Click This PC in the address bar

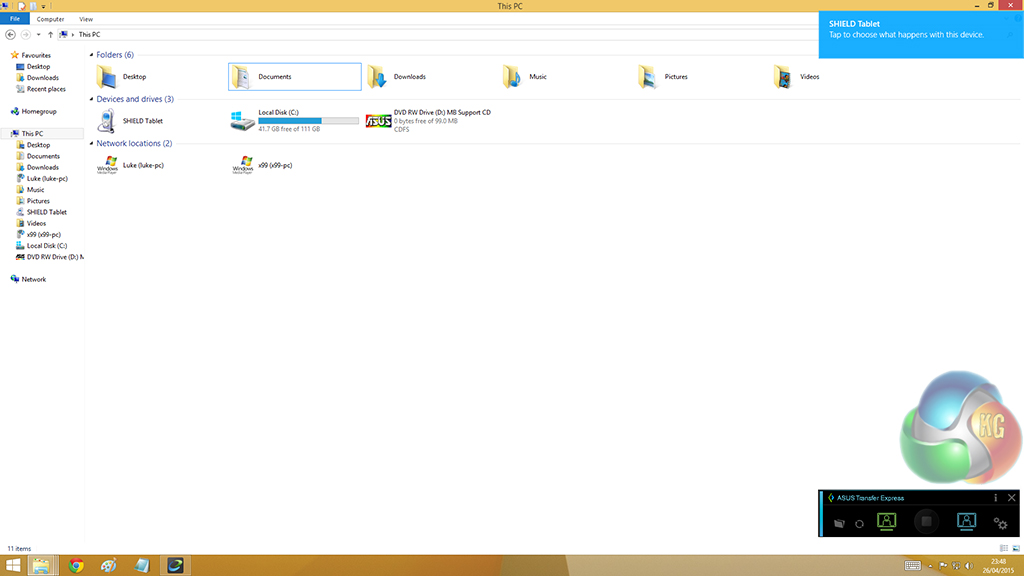pos(89,35)
